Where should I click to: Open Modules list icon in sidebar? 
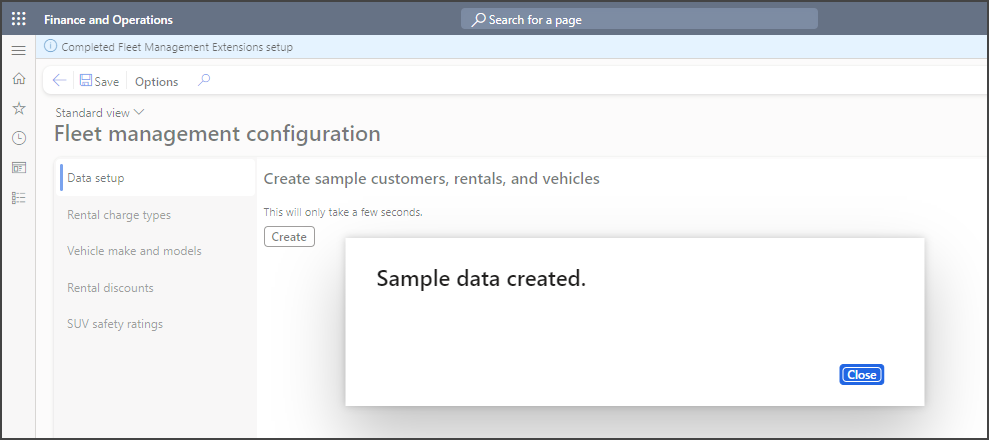(18, 198)
